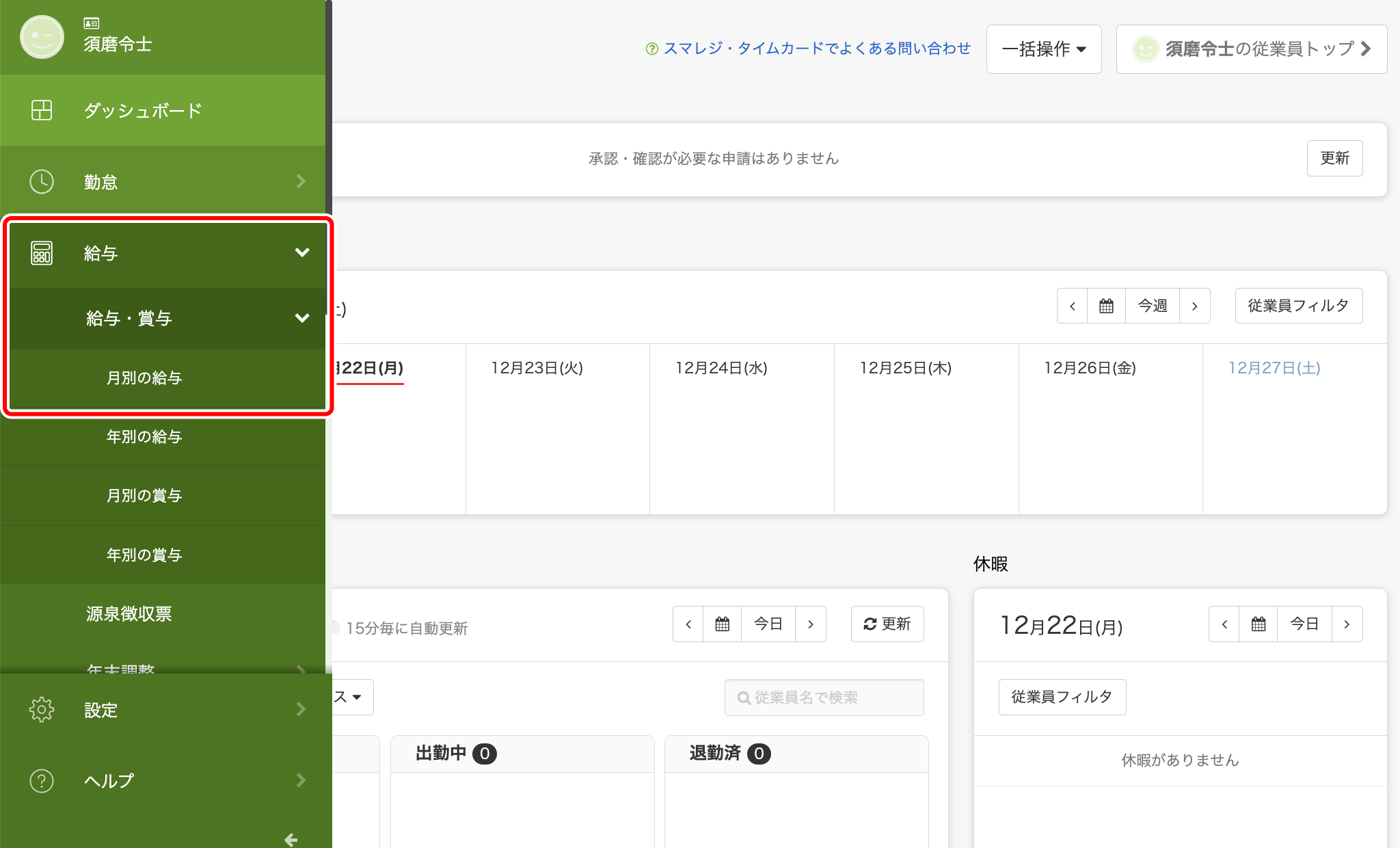Viewport: 1400px width, 848px height.
Task: Select 月別の給与 menu item
Action: 144,378
